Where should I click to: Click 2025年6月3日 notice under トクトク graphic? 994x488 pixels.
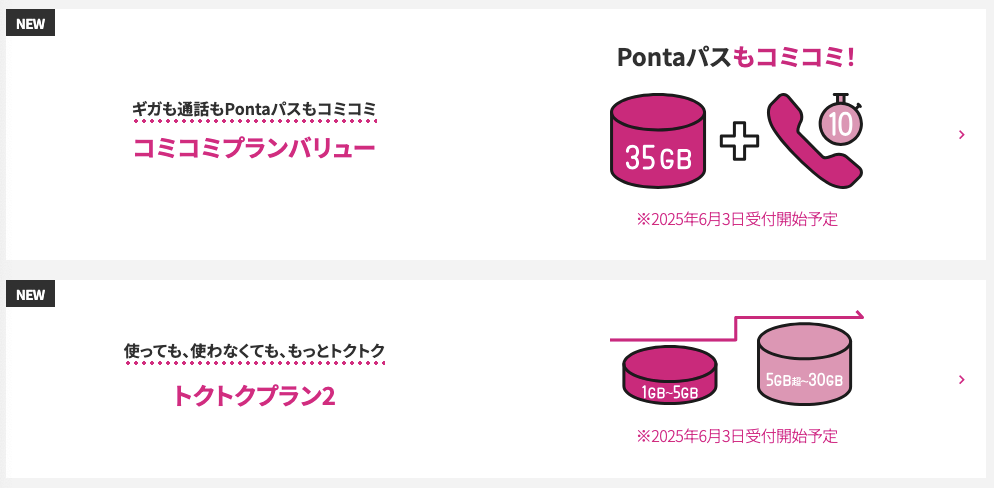pos(737,436)
